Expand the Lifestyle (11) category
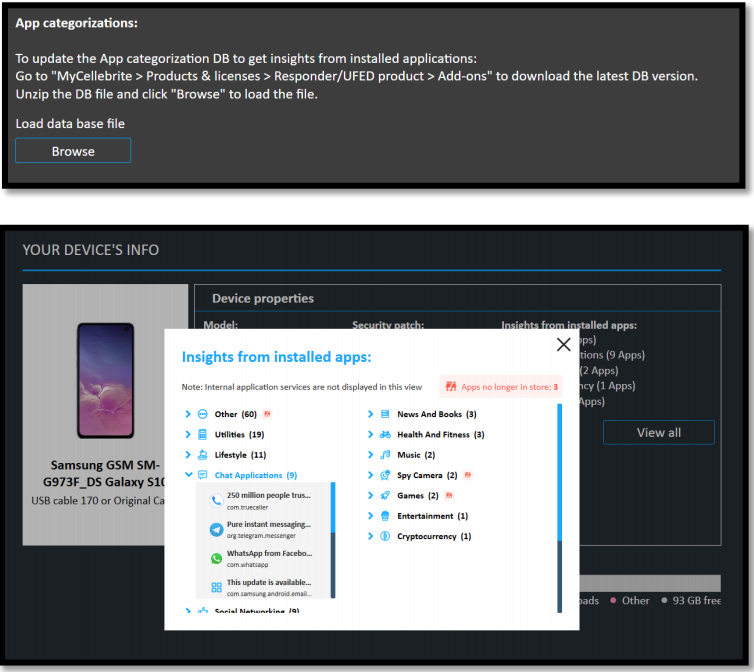The image size is (754, 672). click(x=188, y=455)
